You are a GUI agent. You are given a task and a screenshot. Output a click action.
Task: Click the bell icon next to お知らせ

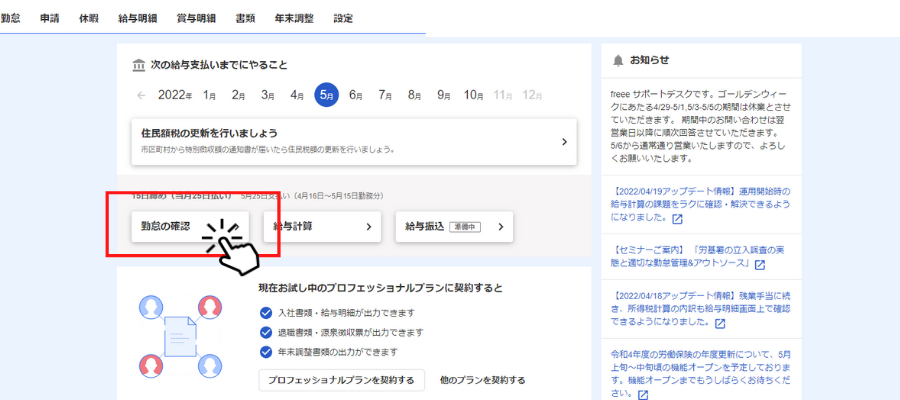[617, 60]
